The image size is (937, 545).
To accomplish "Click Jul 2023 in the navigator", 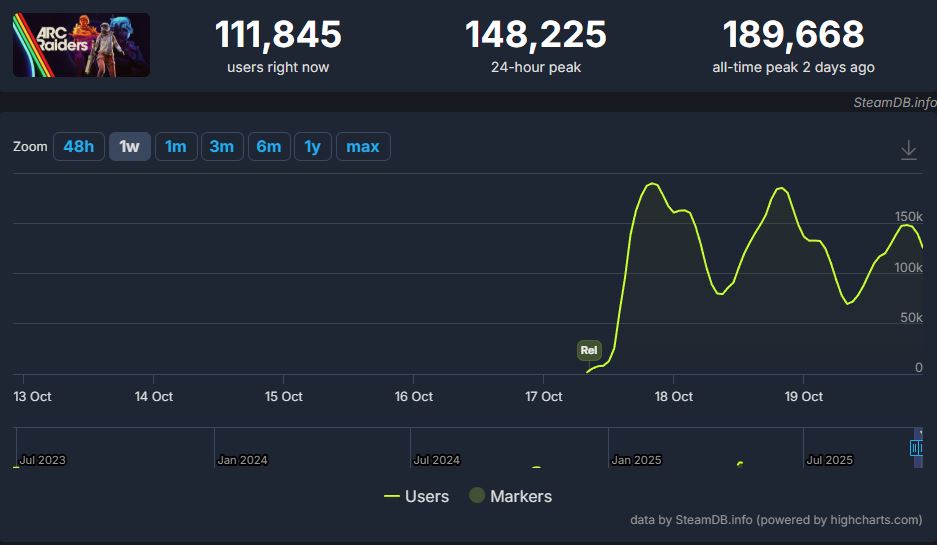I will tap(42, 460).
